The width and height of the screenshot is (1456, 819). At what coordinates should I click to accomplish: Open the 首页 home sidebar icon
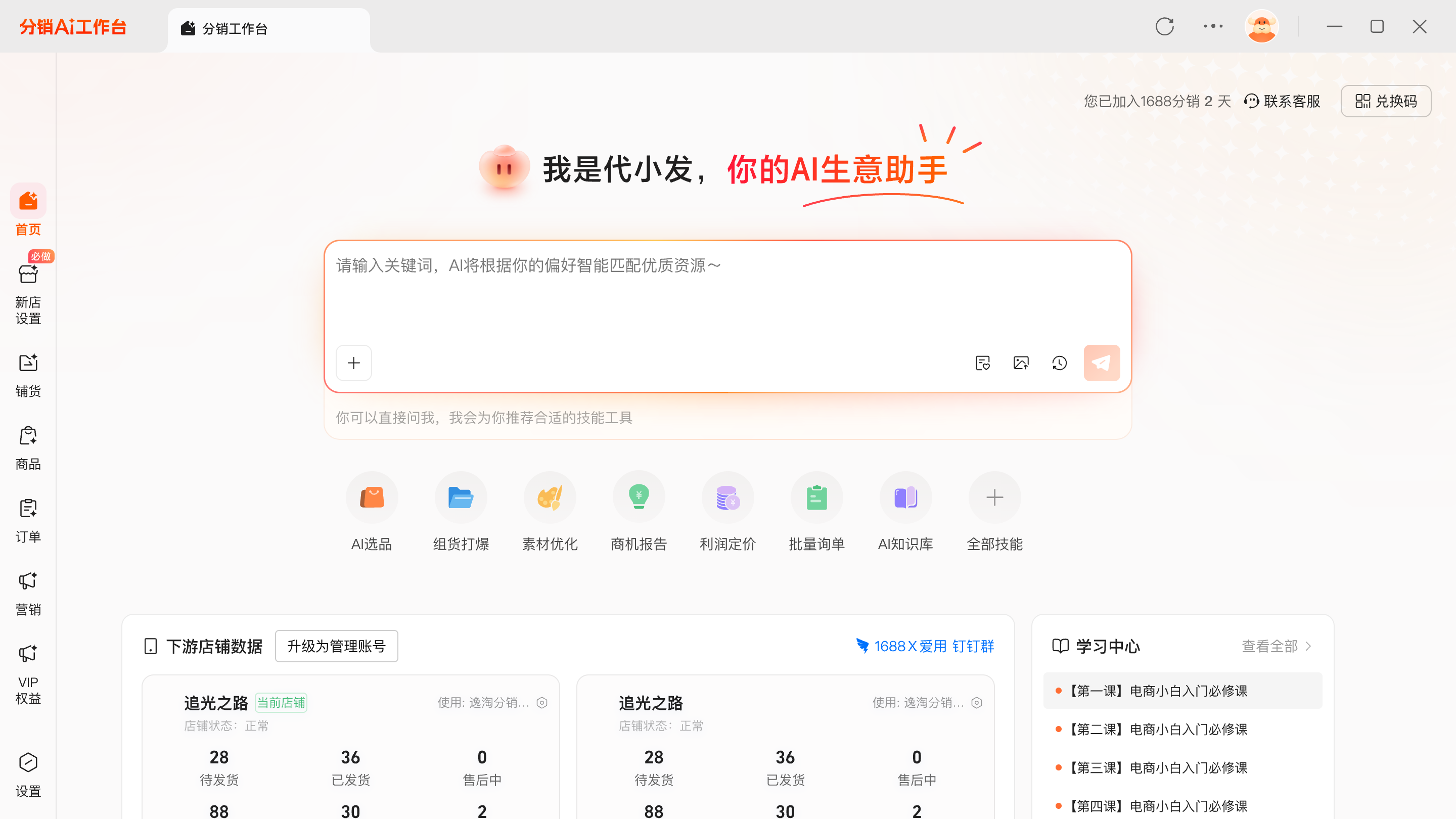pos(28,210)
